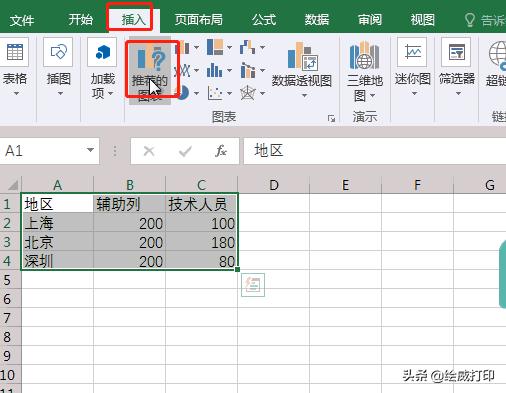Select the radar surface chart icon
This screenshot has width=506, height=393.
point(248,93)
